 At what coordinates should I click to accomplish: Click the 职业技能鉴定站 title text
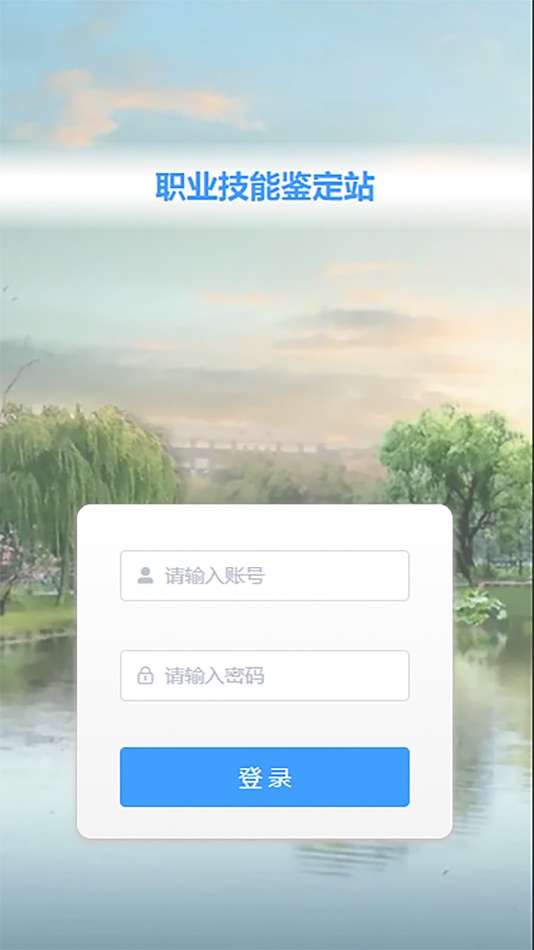point(265,187)
